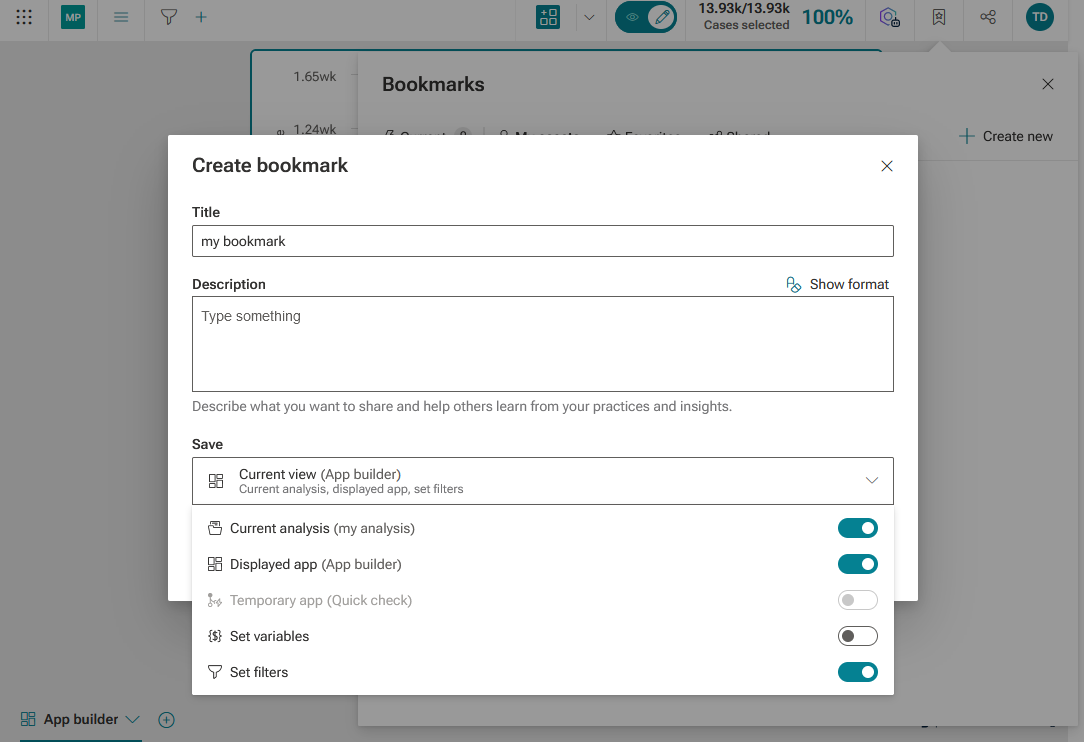Click Displayed app (App builder) label
The height and width of the screenshot is (742, 1084).
click(315, 564)
